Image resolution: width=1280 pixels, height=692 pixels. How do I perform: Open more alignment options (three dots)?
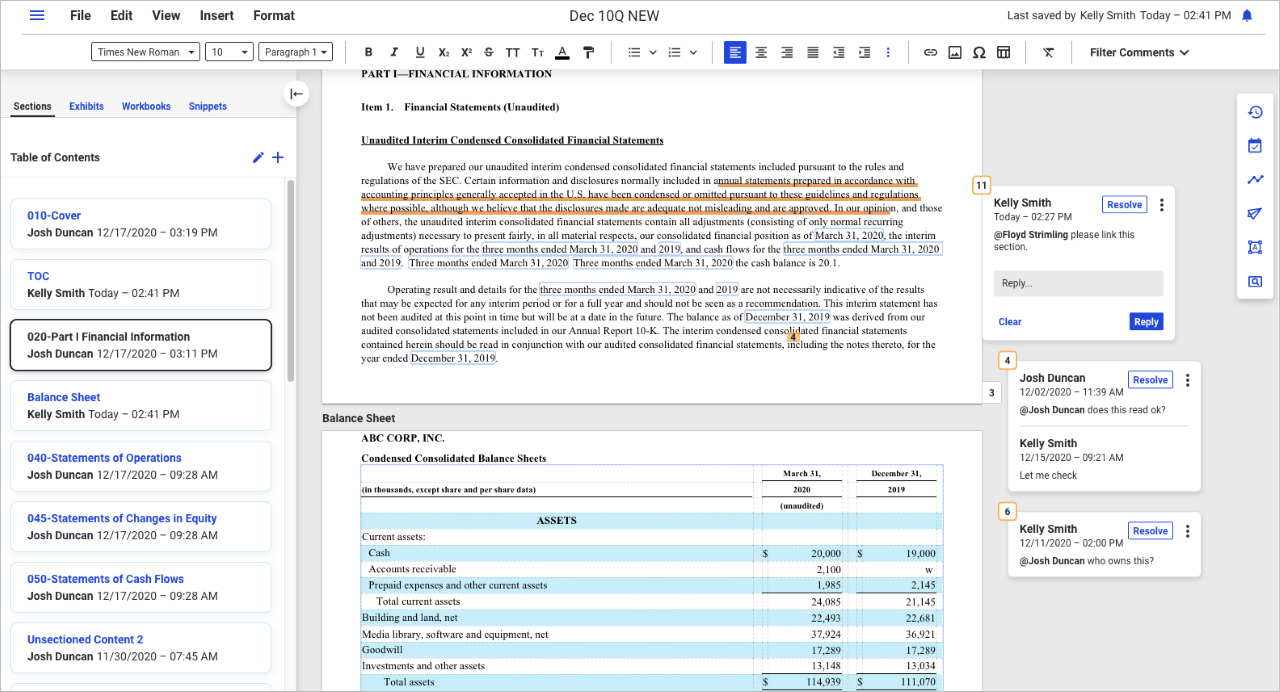(x=888, y=52)
